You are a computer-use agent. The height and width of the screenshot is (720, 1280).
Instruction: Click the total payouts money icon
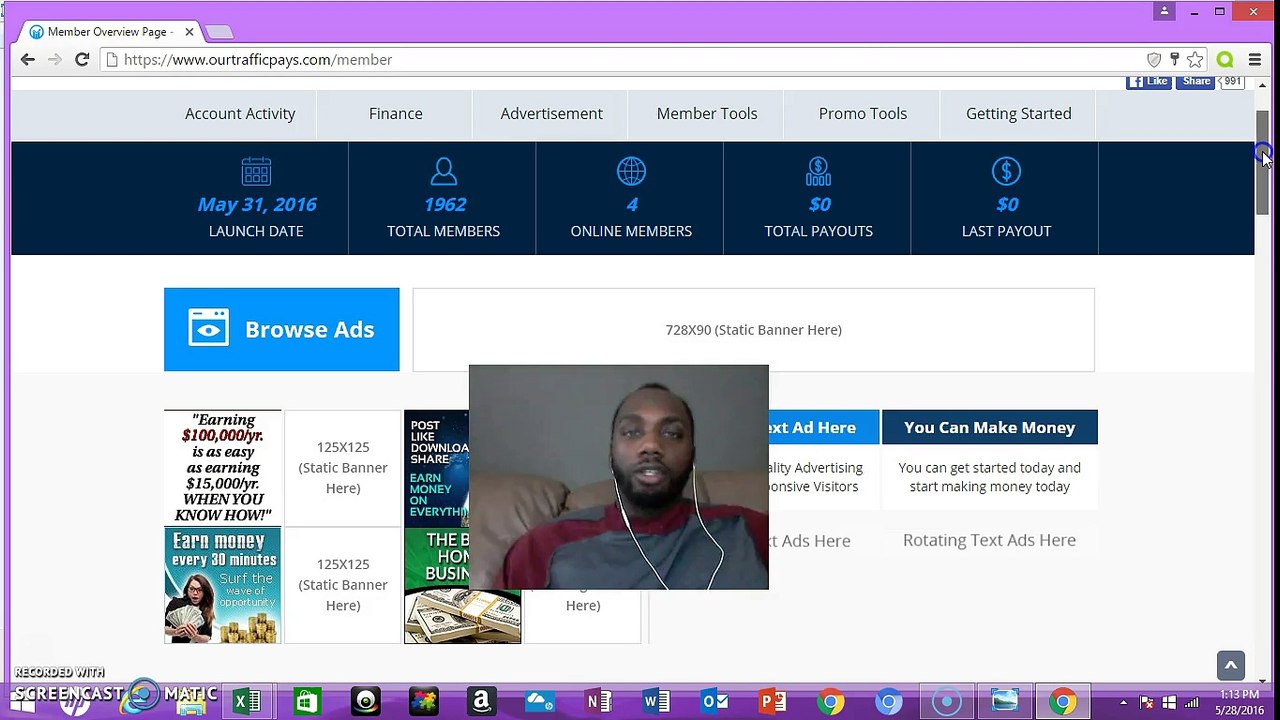pos(818,172)
